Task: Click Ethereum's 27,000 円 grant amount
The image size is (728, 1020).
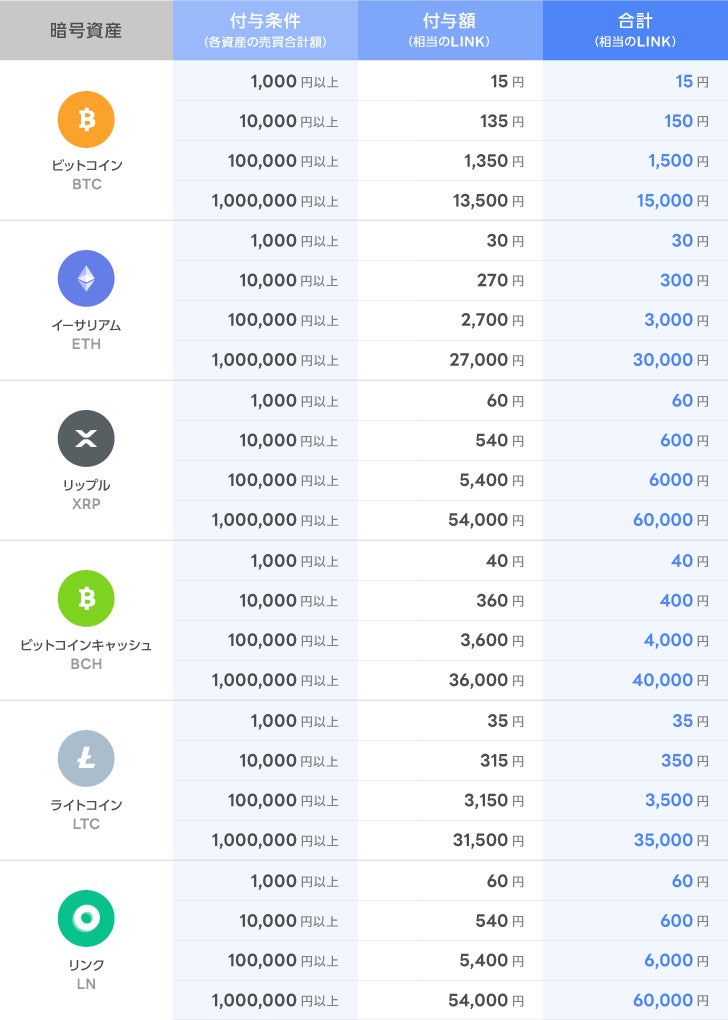Action: [486, 360]
